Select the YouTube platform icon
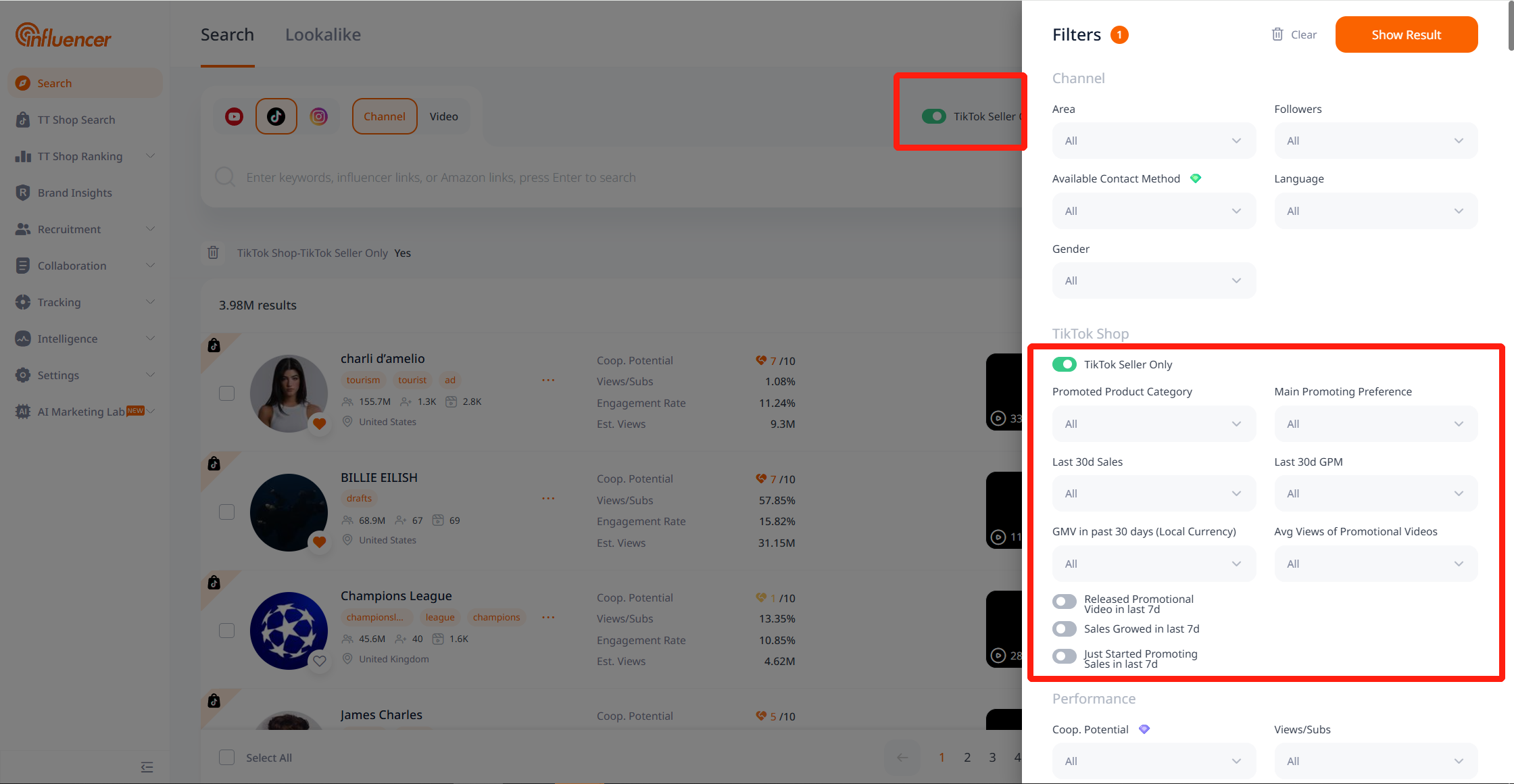Viewport: 1514px width, 784px height. [x=234, y=116]
